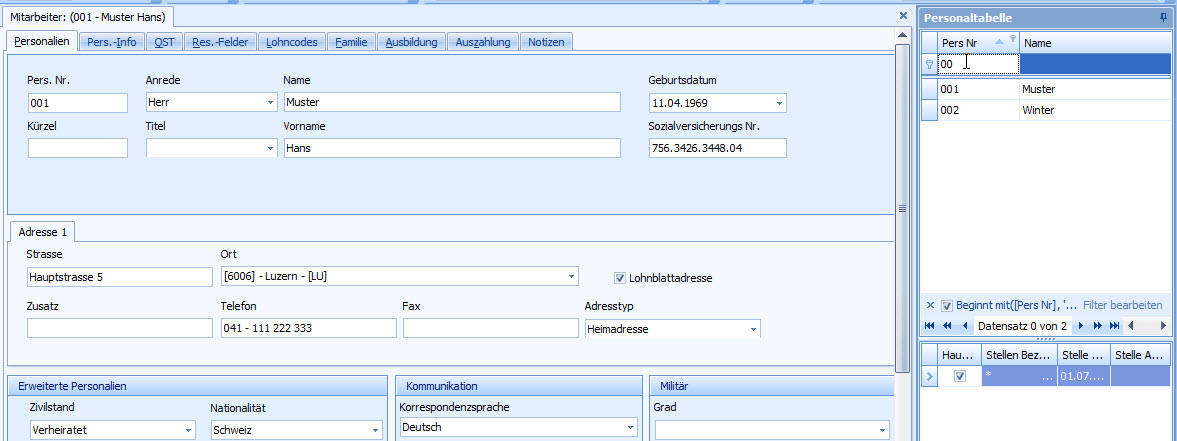
Task: Pin the Personaltabelle panel
Action: coord(1163,18)
